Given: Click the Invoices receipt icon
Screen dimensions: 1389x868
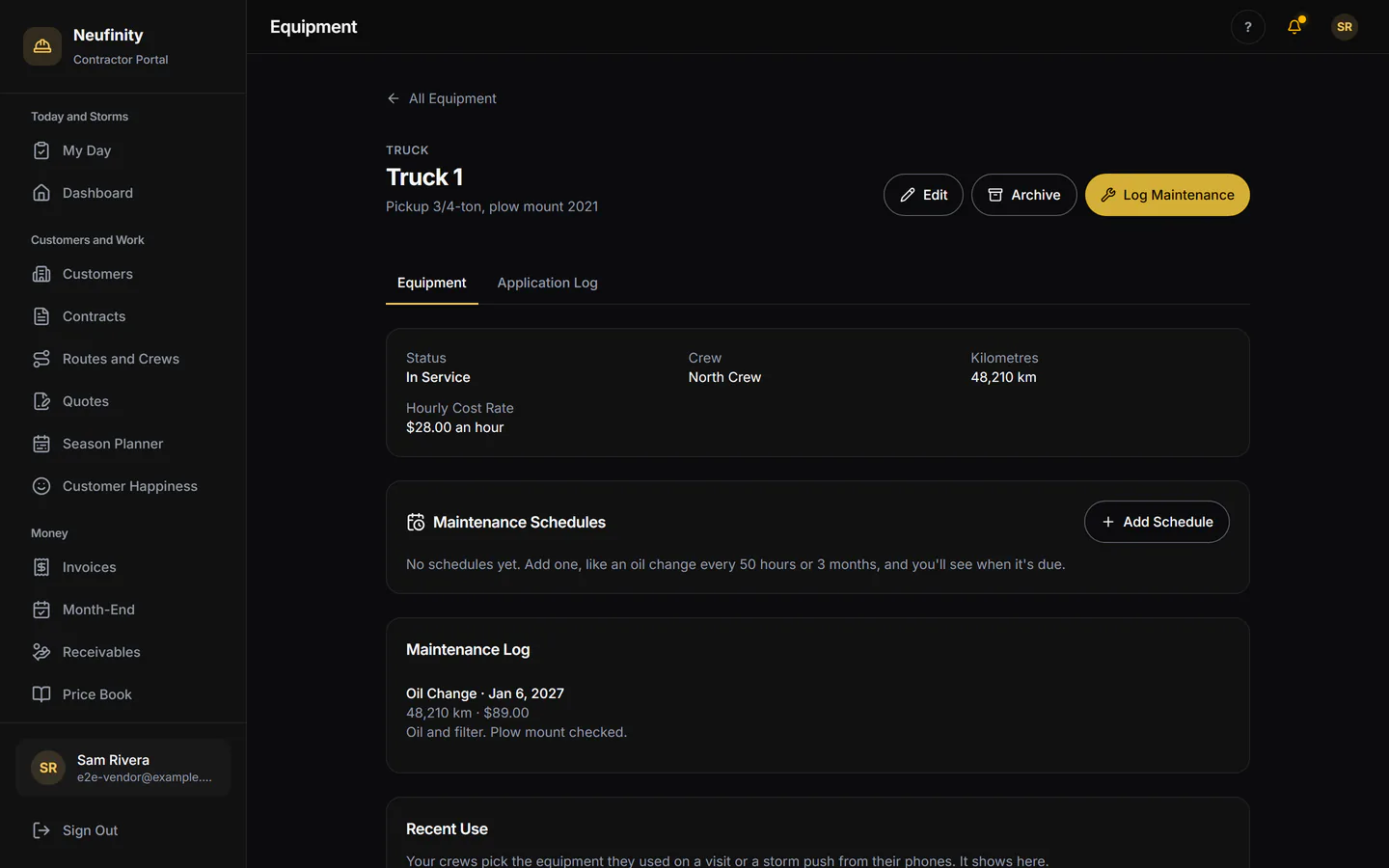Looking at the screenshot, I should 41,567.
